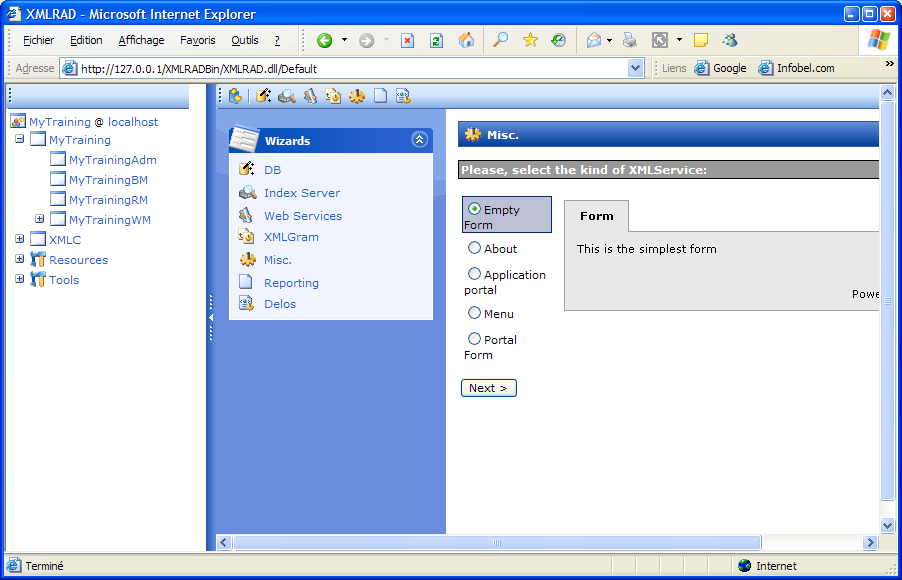Open the address bar dropdown
Viewport: 902px width, 580px height.
coord(636,69)
